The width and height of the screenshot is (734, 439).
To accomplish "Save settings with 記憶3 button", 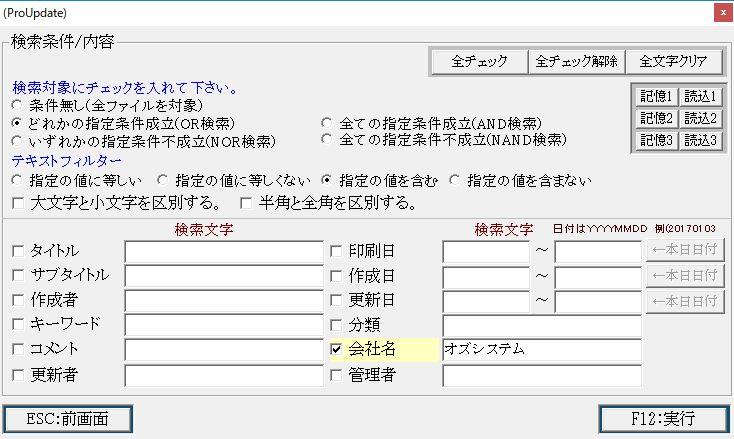I will coord(656,140).
